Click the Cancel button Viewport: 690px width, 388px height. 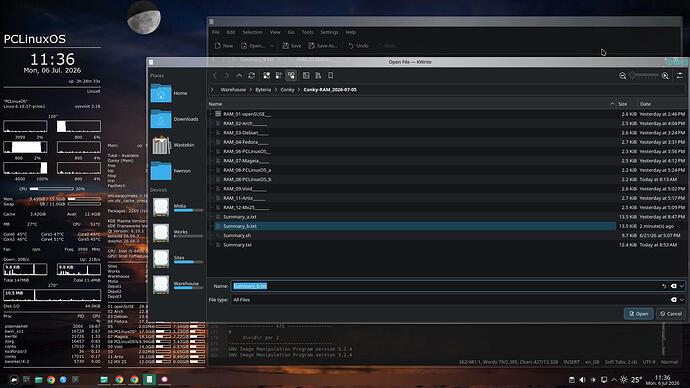point(671,314)
